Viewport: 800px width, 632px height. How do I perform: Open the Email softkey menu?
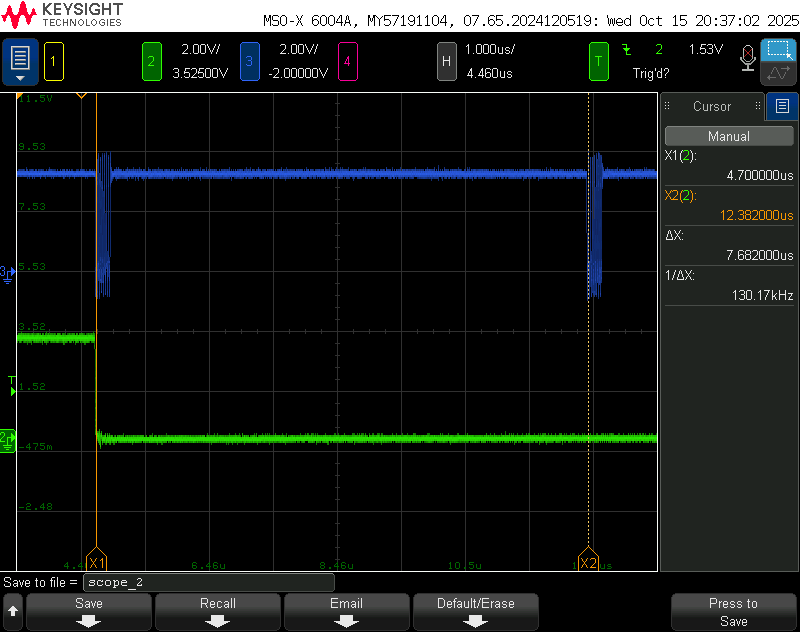(346, 612)
